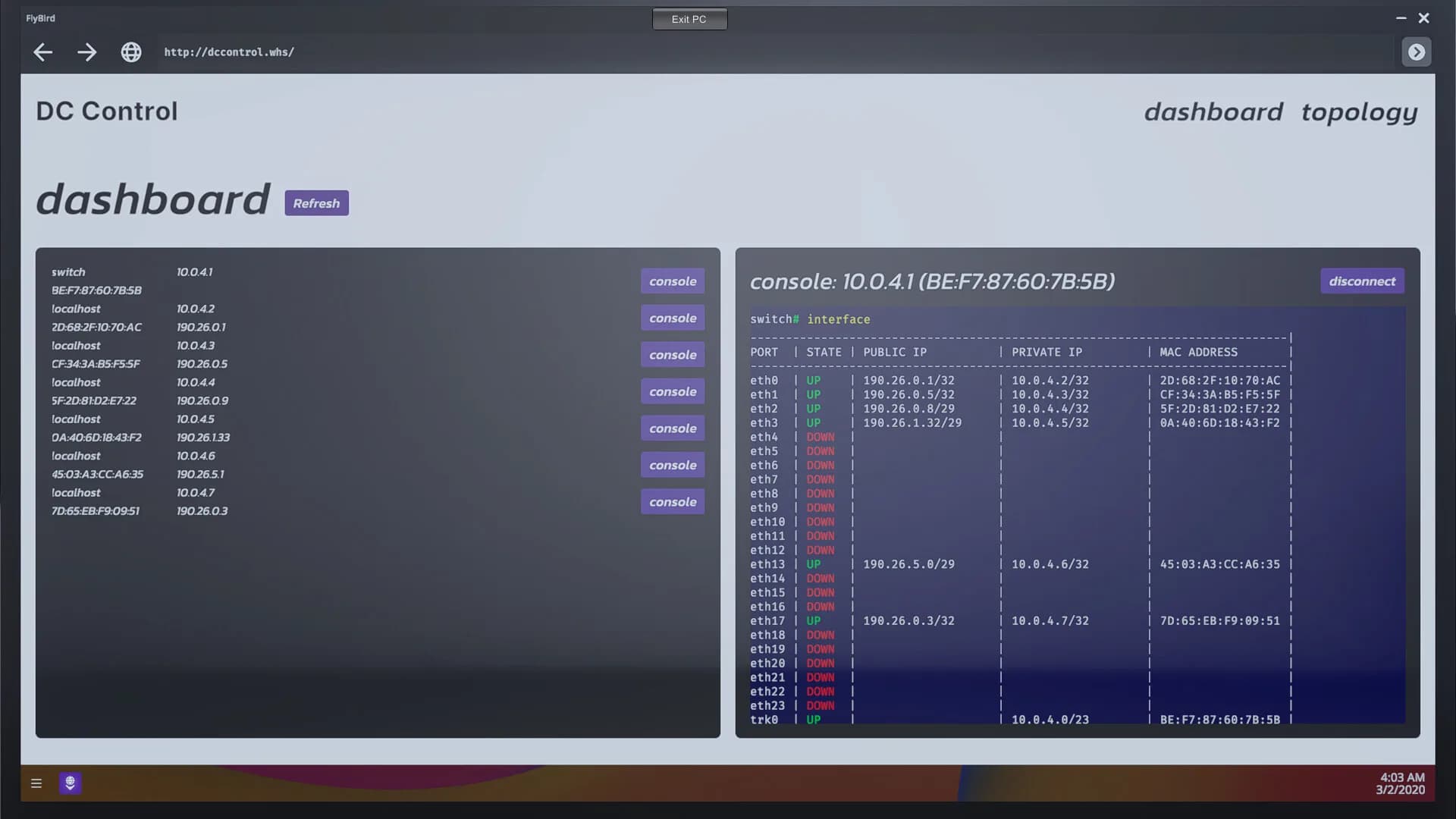The image size is (1456, 819).
Task: Click MAC 5F:2D:81:D2:E7:22 in device list
Action: (95, 400)
